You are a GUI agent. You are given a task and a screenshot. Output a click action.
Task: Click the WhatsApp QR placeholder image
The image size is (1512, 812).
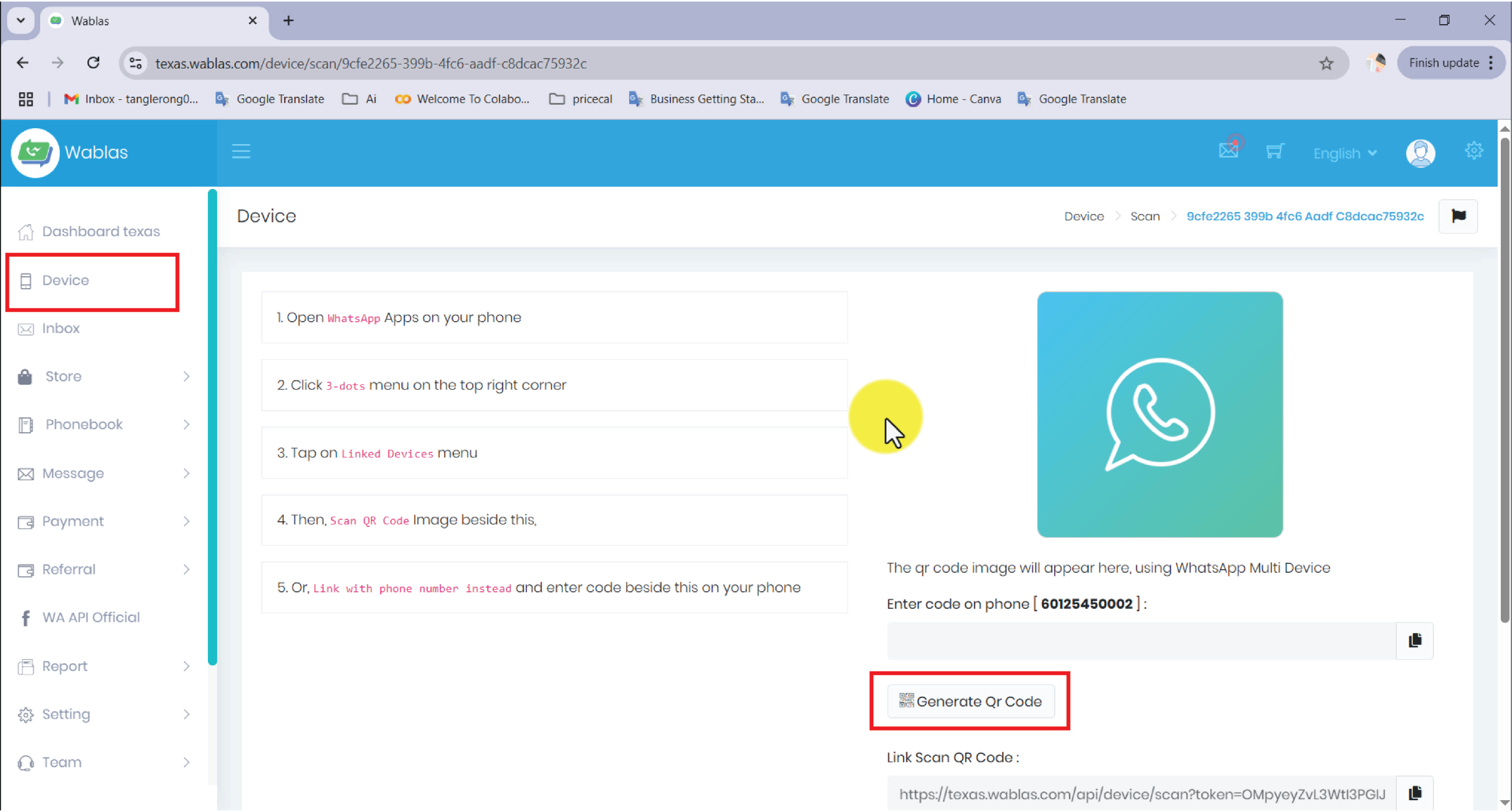(x=1159, y=415)
